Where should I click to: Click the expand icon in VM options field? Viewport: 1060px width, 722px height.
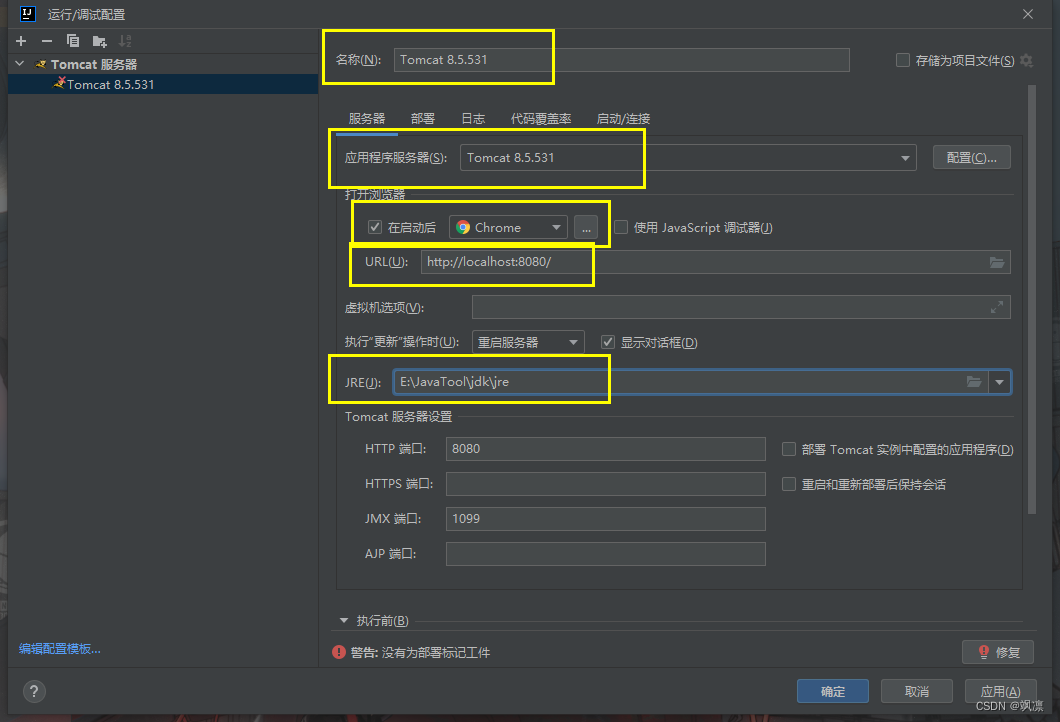996,308
